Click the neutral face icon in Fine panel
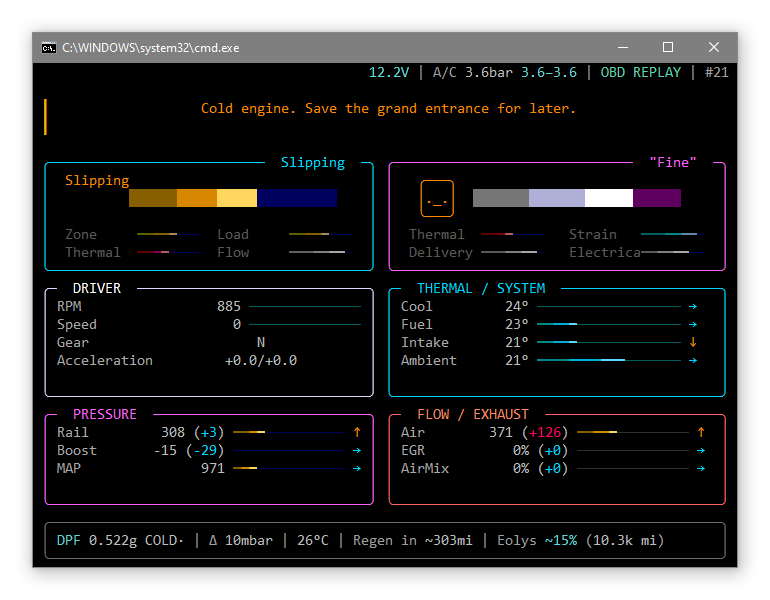 point(437,198)
